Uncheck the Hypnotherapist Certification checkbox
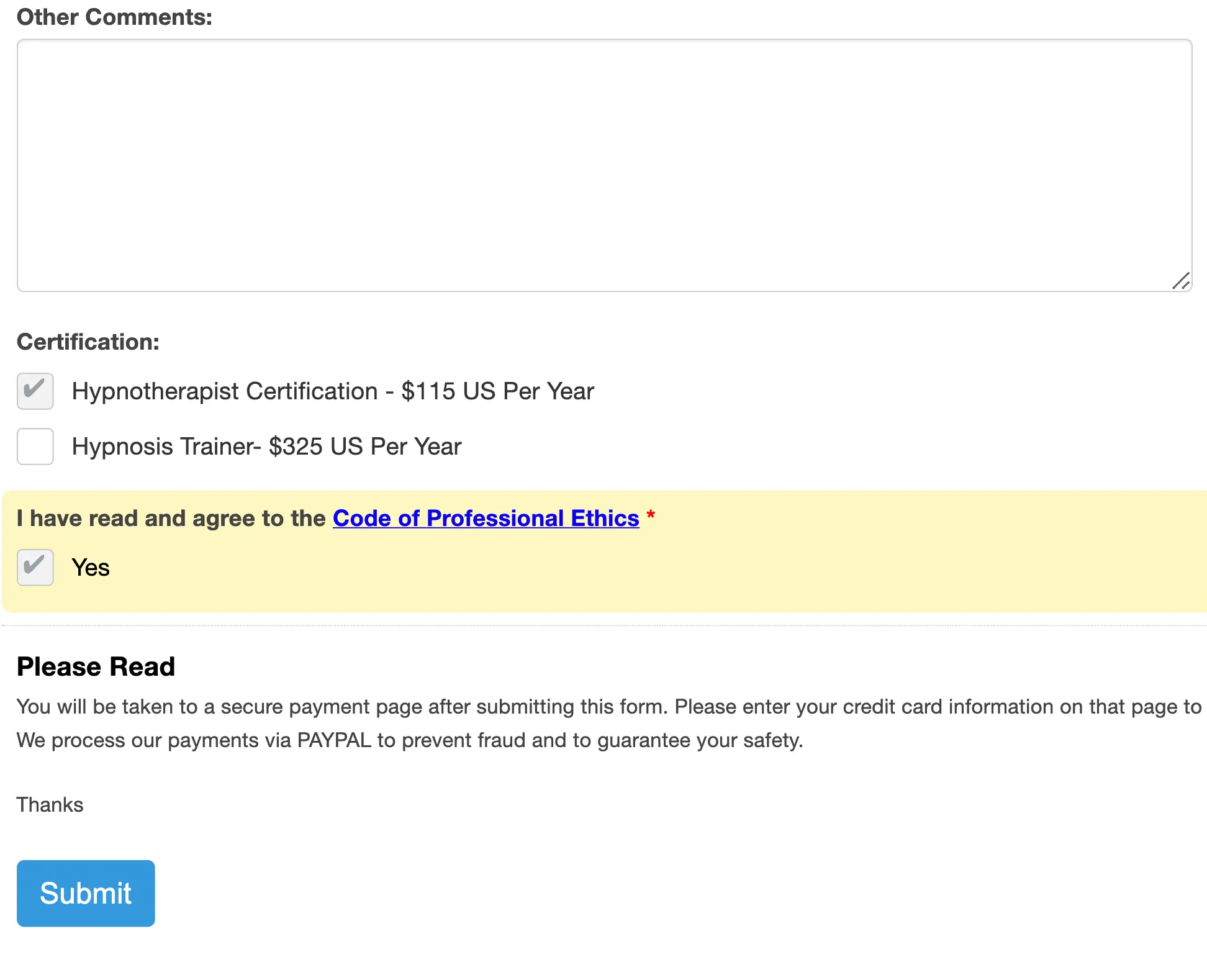This screenshot has width=1207, height=980. point(35,391)
